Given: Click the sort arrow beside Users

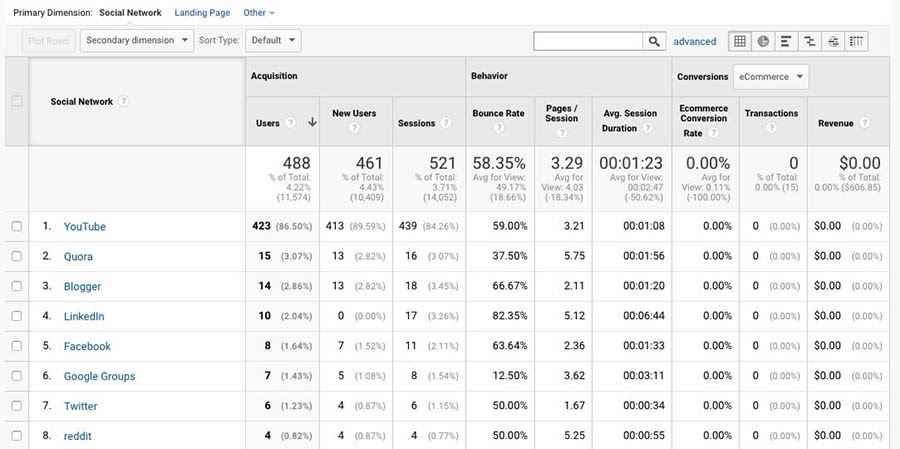Looking at the screenshot, I should [x=312, y=122].
